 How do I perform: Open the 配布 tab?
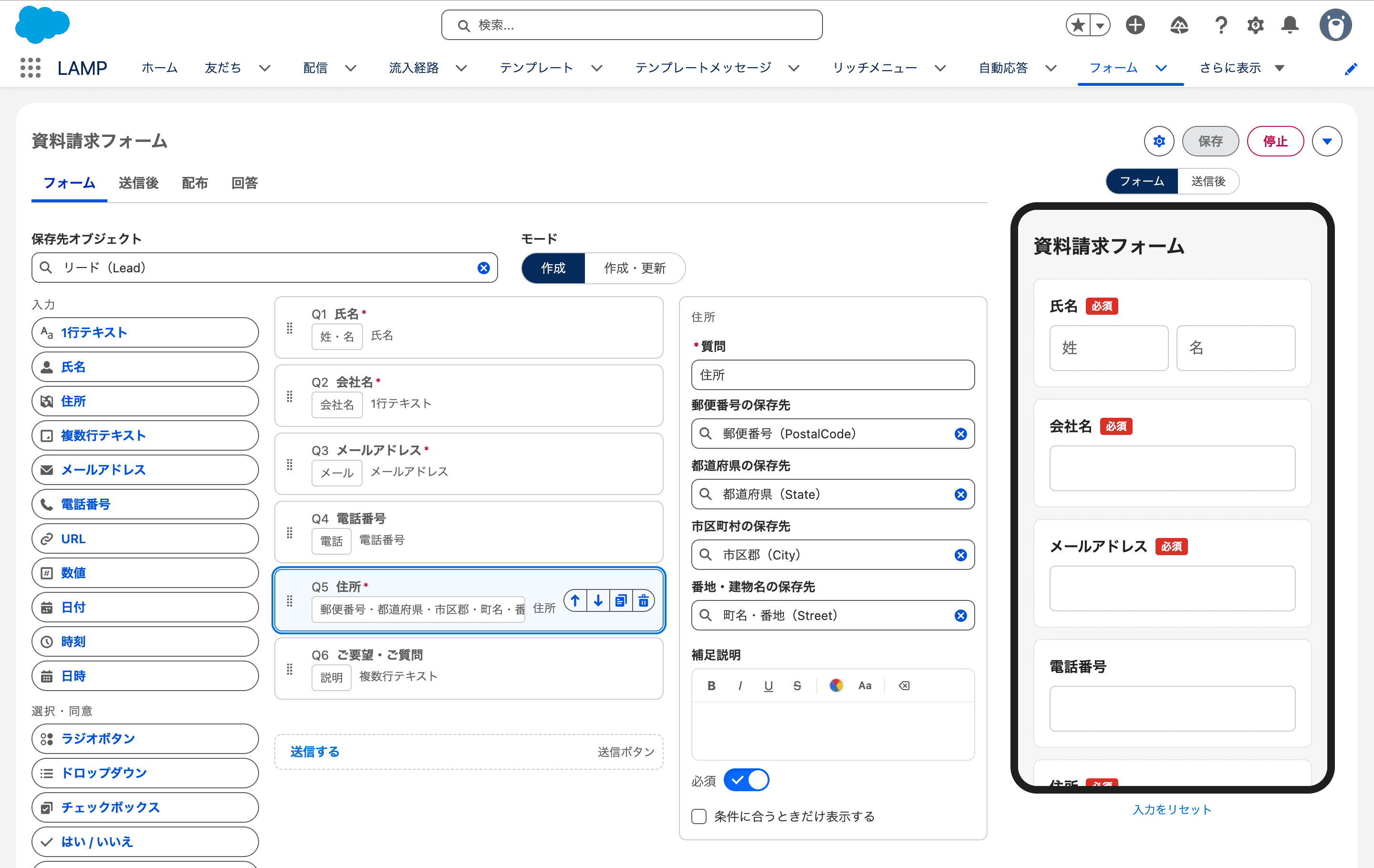[195, 183]
